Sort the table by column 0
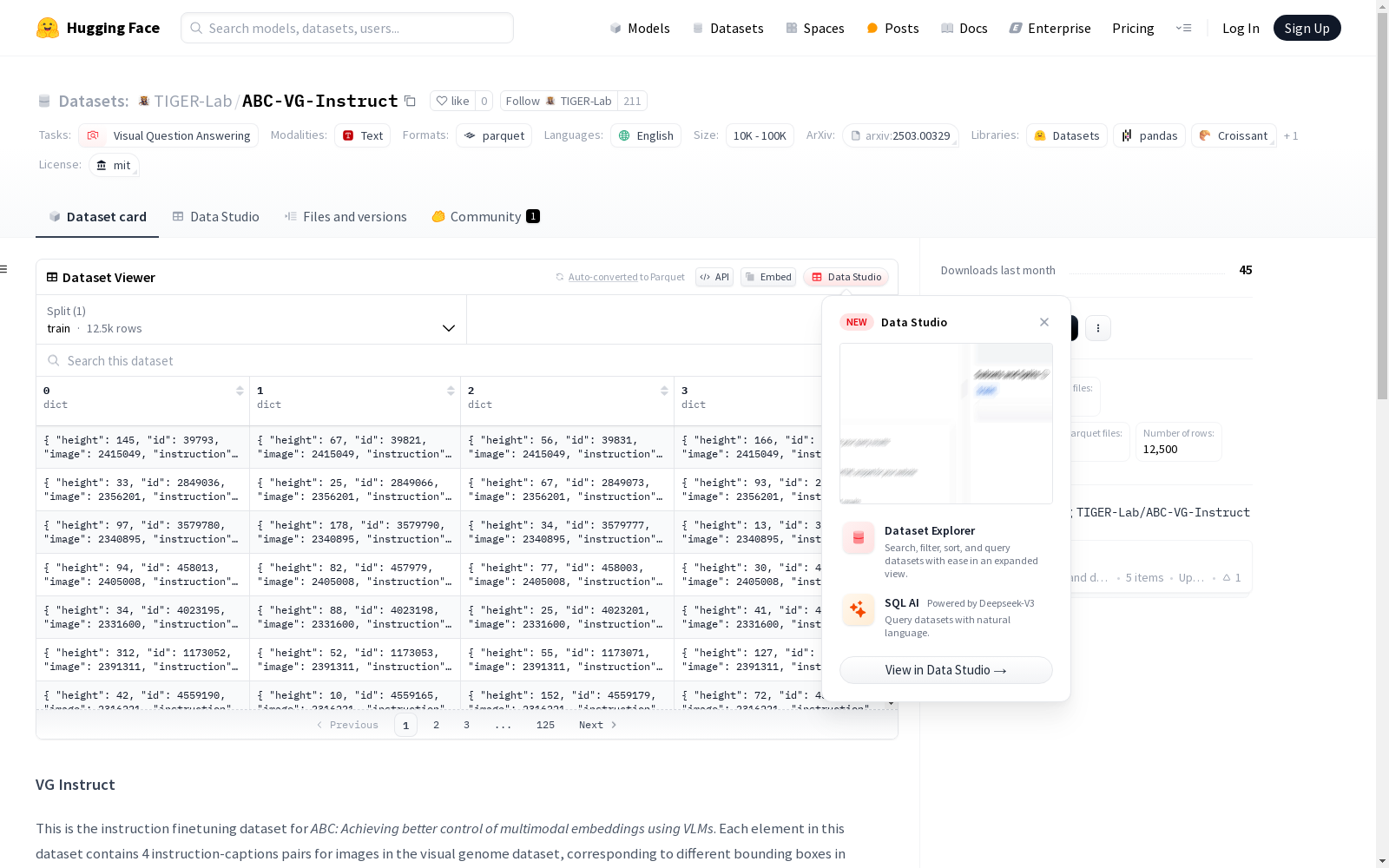 (x=240, y=391)
